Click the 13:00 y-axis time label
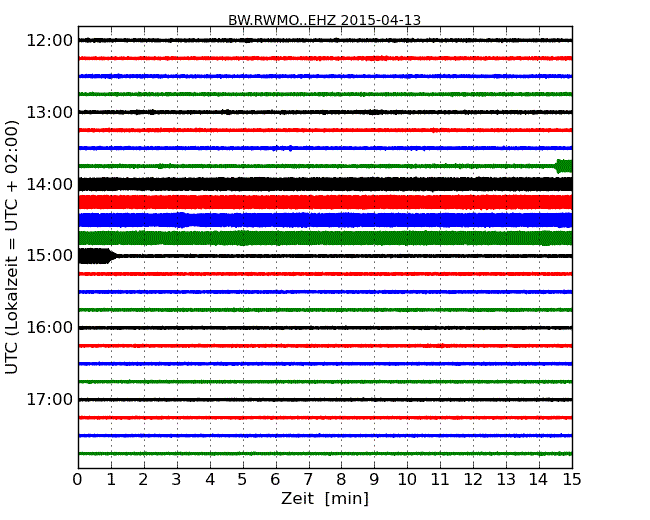The image size is (650, 520). pyautogui.click(x=50, y=112)
